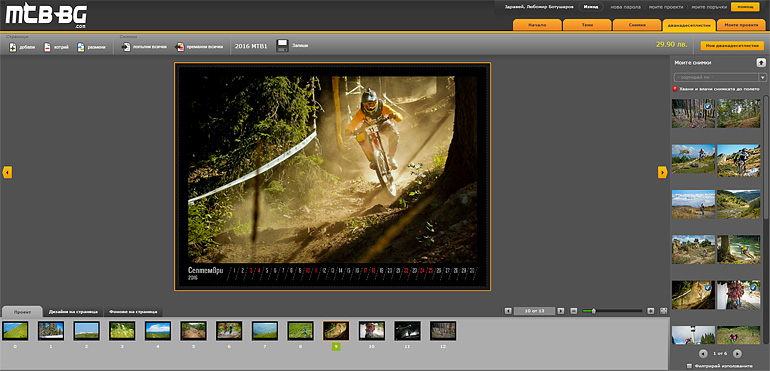Click the zoom in plus icon

pyautogui.click(x=651, y=311)
